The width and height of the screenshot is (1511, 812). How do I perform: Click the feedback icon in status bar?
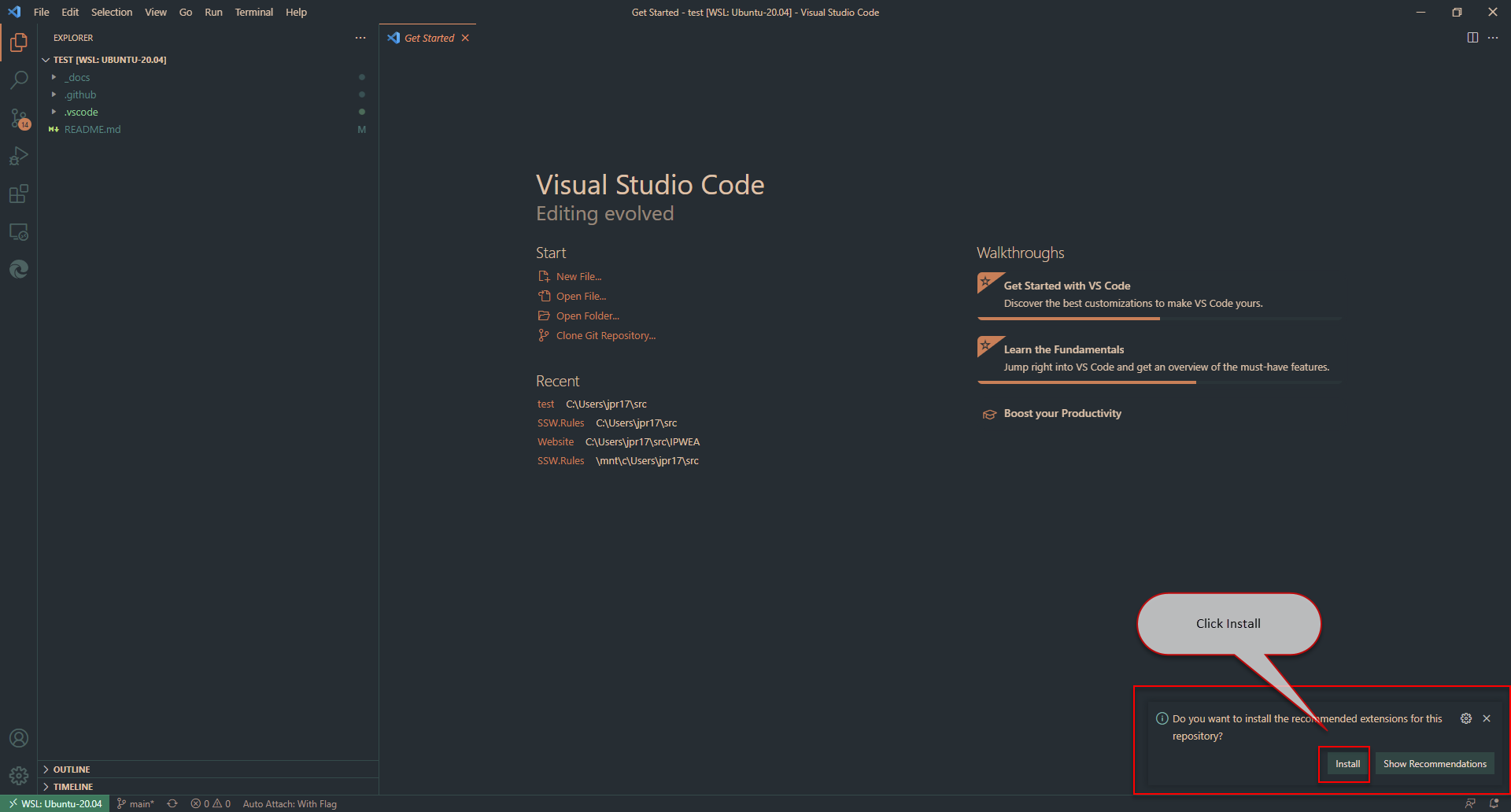[x=1470, y=803]
